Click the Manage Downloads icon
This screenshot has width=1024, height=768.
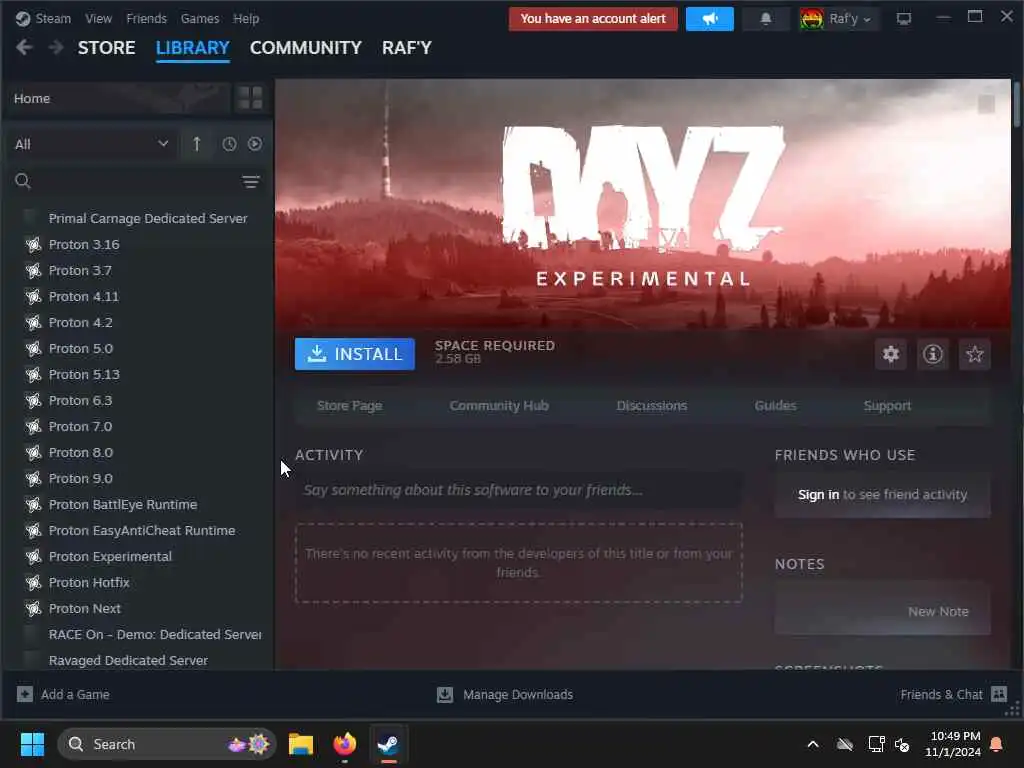(x=445, y=694)
